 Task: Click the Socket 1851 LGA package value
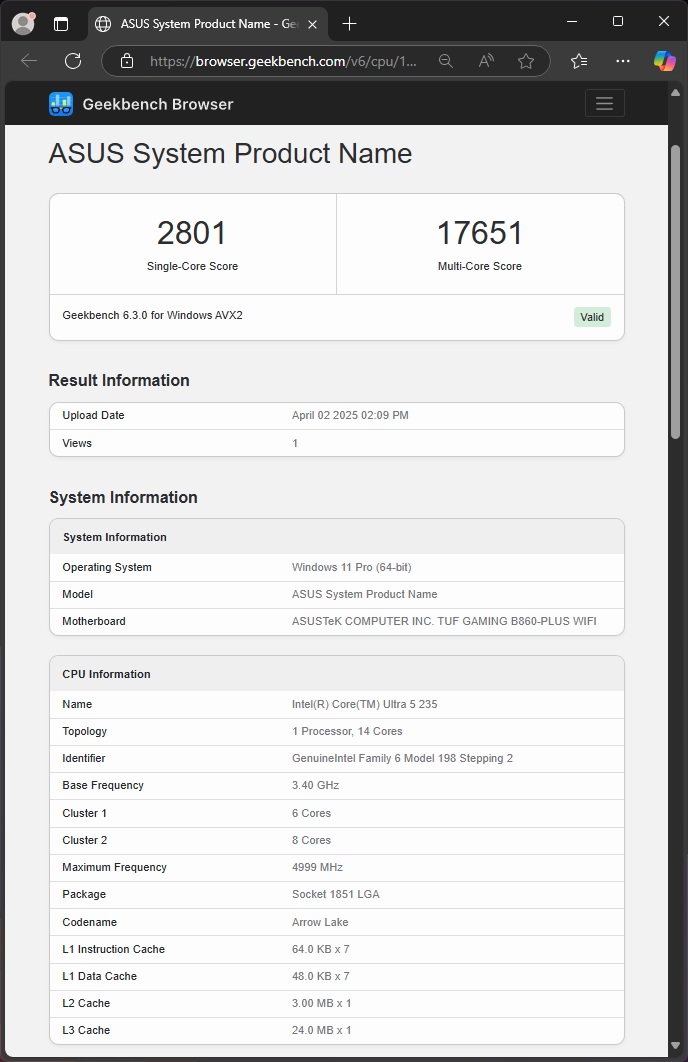pyautogui.click(x=335, y=894)
